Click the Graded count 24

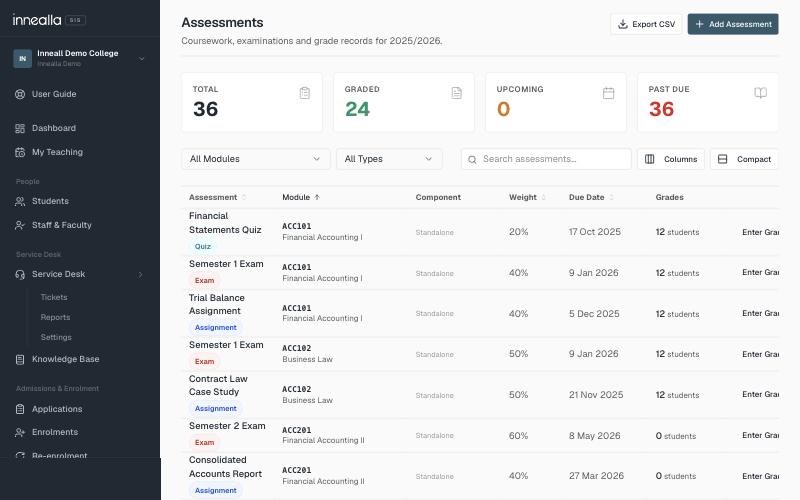[x=357, y=109]
